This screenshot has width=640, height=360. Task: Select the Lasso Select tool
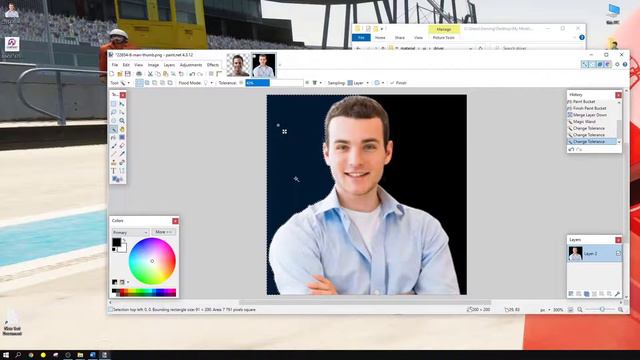[x=113, y=112]
